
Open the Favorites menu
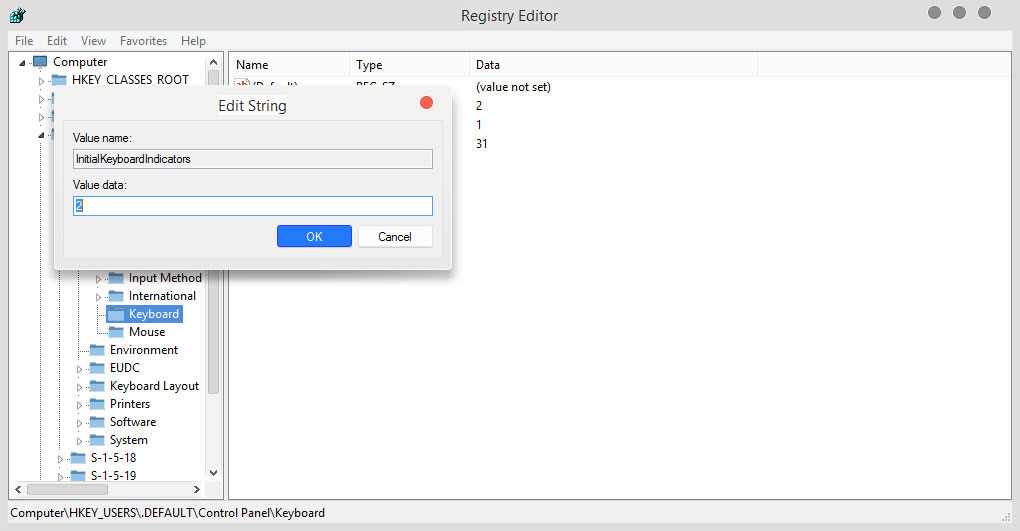click(143, 40)
